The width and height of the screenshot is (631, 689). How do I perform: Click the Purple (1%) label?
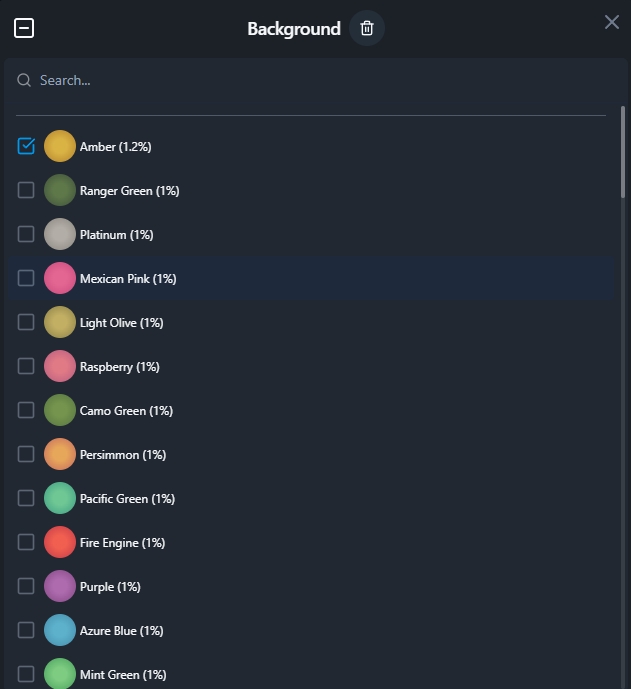click(x=110, y=586)
